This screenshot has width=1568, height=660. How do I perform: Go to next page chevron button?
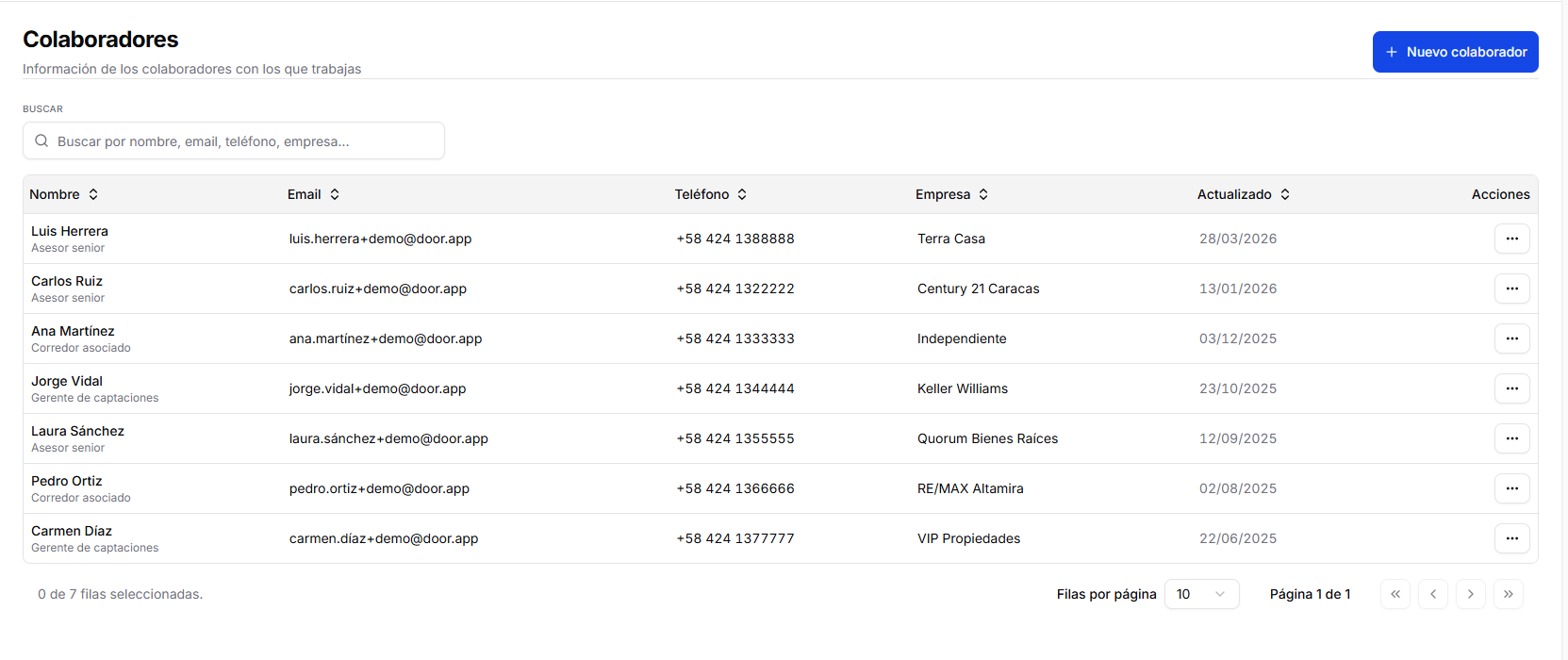1471,594
